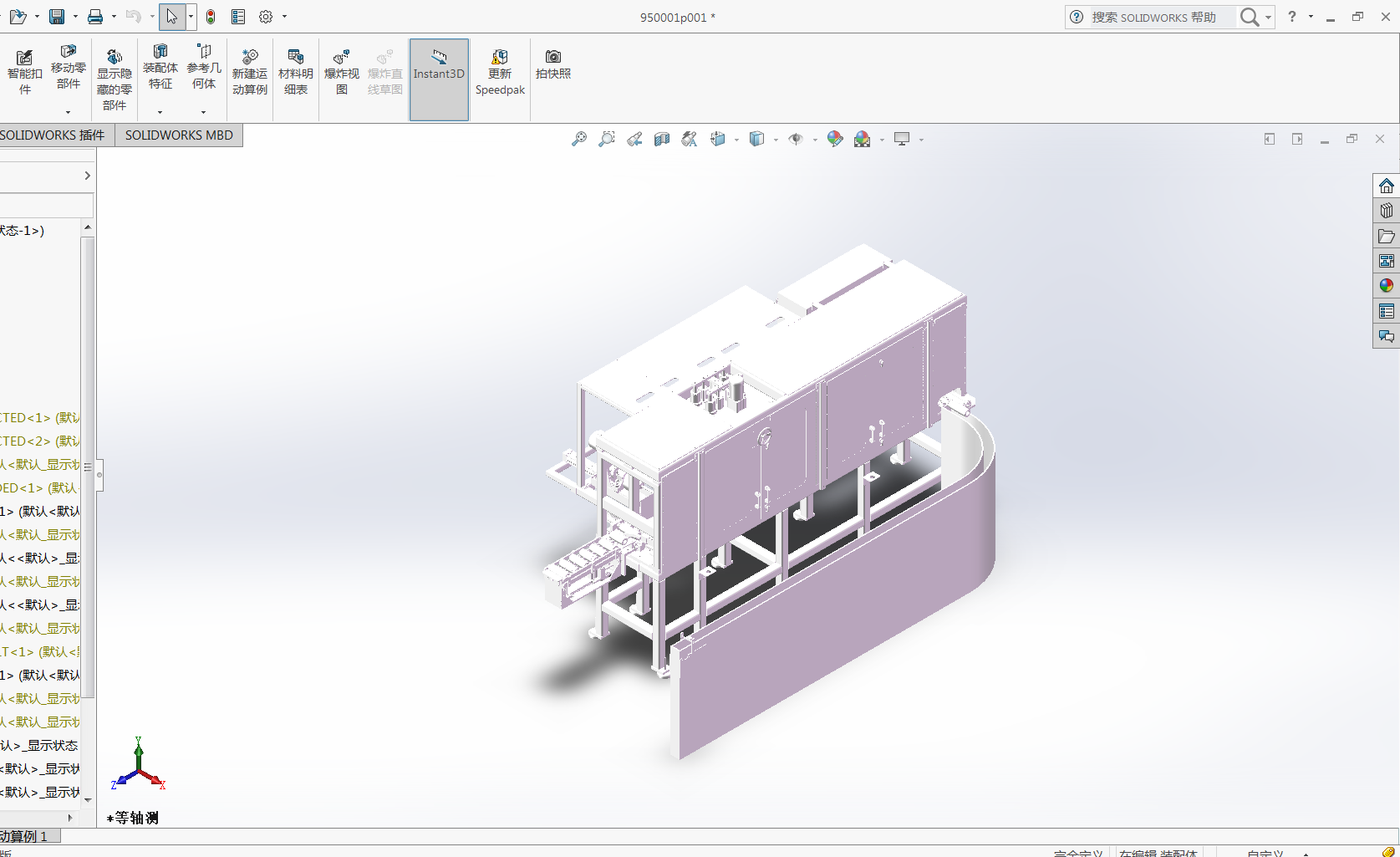Click the Zoom to Fit magnifier icon

point(578,140)
